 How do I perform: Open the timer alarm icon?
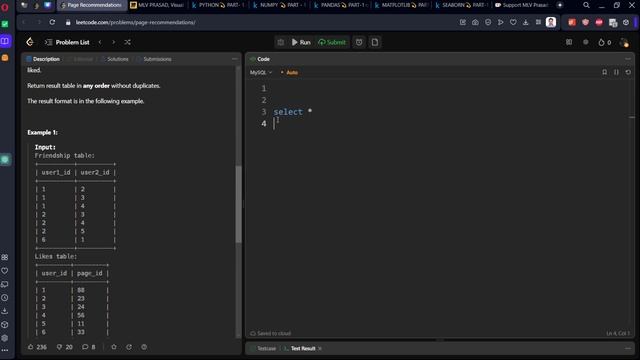pos(359,42)
